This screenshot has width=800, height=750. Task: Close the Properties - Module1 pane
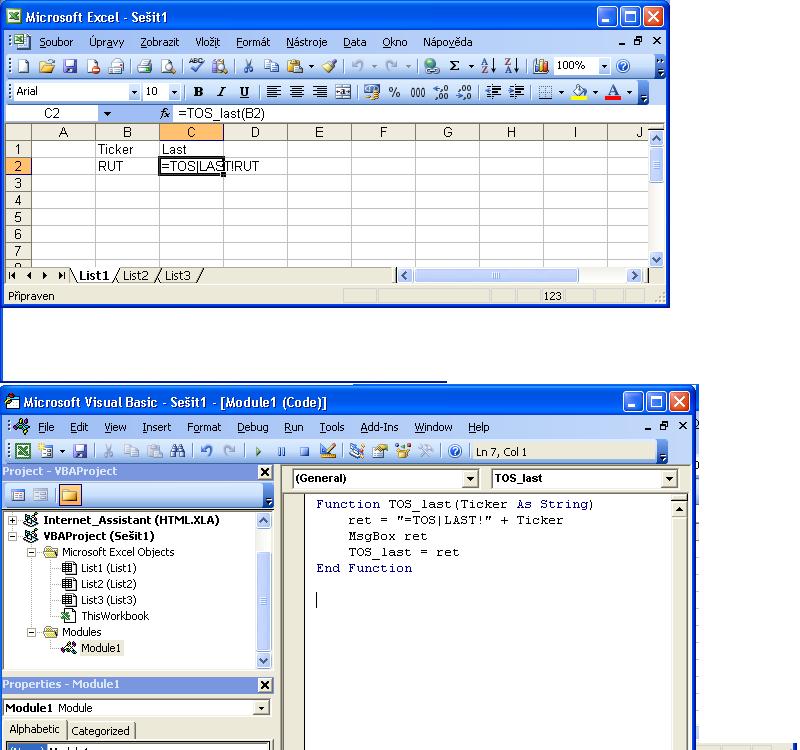tap(265, 685)
